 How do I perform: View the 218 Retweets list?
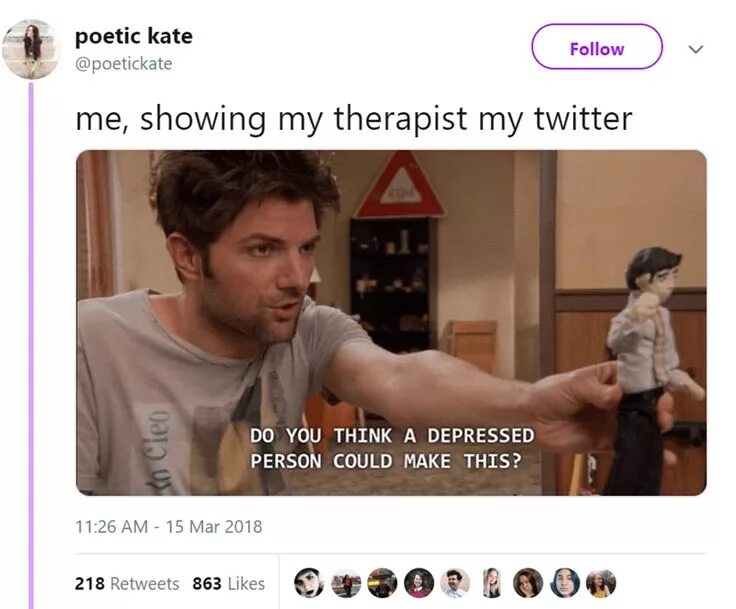click(x=127, y=584)
